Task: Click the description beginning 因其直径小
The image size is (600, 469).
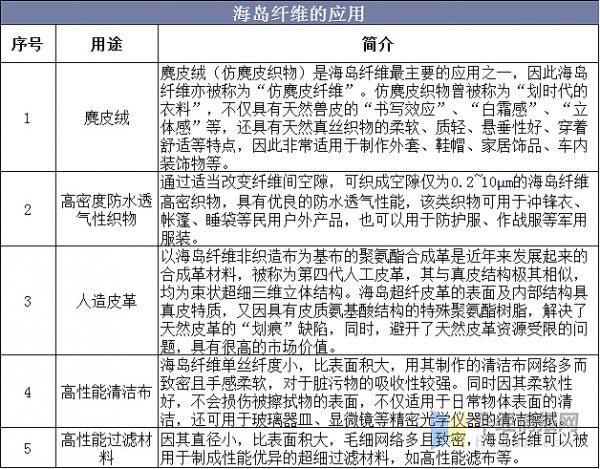Action: click(x=378, y=448)
